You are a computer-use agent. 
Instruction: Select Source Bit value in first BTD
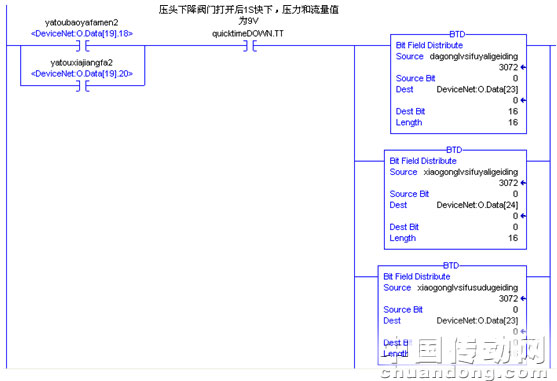click(515, 78)
